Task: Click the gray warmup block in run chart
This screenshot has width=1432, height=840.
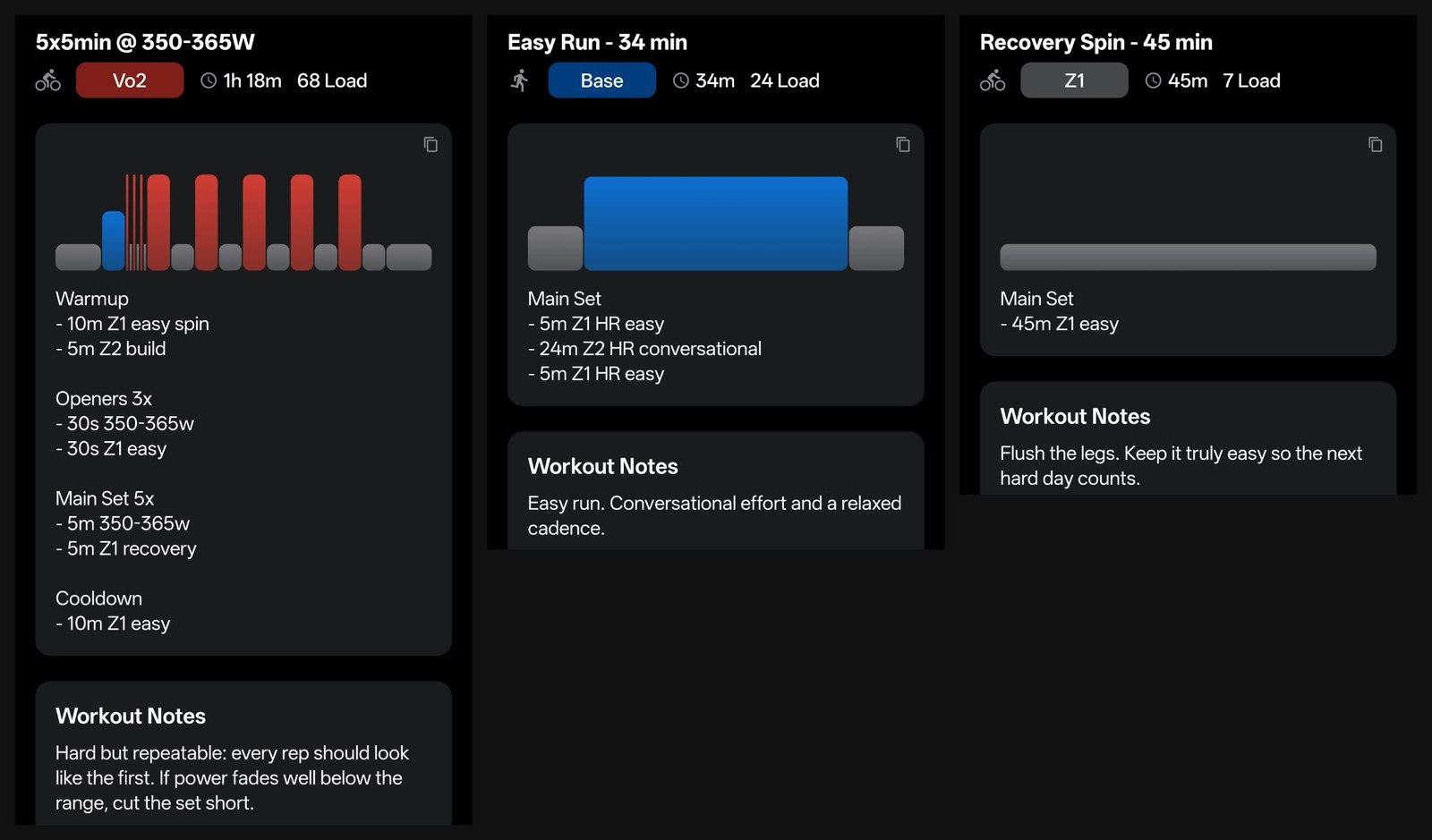Action: point(555,248)
